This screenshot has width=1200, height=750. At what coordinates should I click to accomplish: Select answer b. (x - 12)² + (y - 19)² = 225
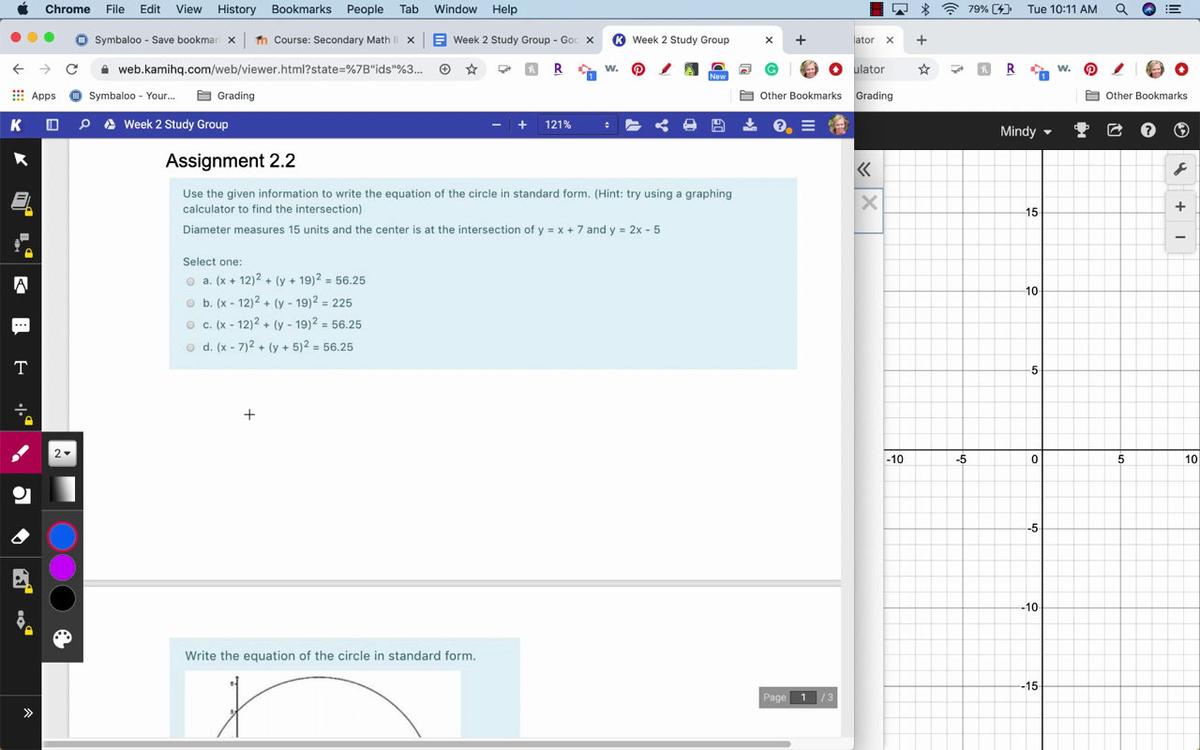[190, 303]
